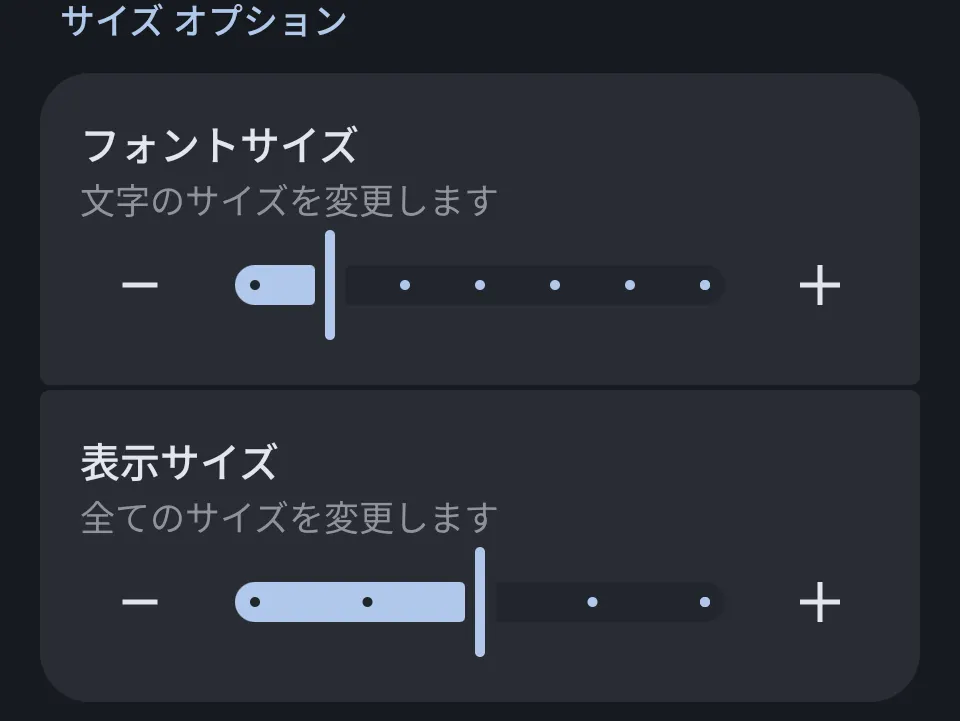Click the 表示サイズ slider handle

pyautogui.click(x=480, y=602)
